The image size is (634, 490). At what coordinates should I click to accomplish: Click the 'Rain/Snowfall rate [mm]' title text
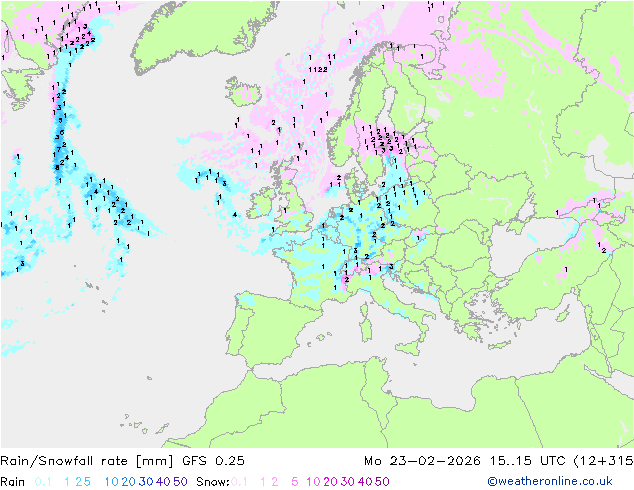pyautogui.click(x=87, y=461)
